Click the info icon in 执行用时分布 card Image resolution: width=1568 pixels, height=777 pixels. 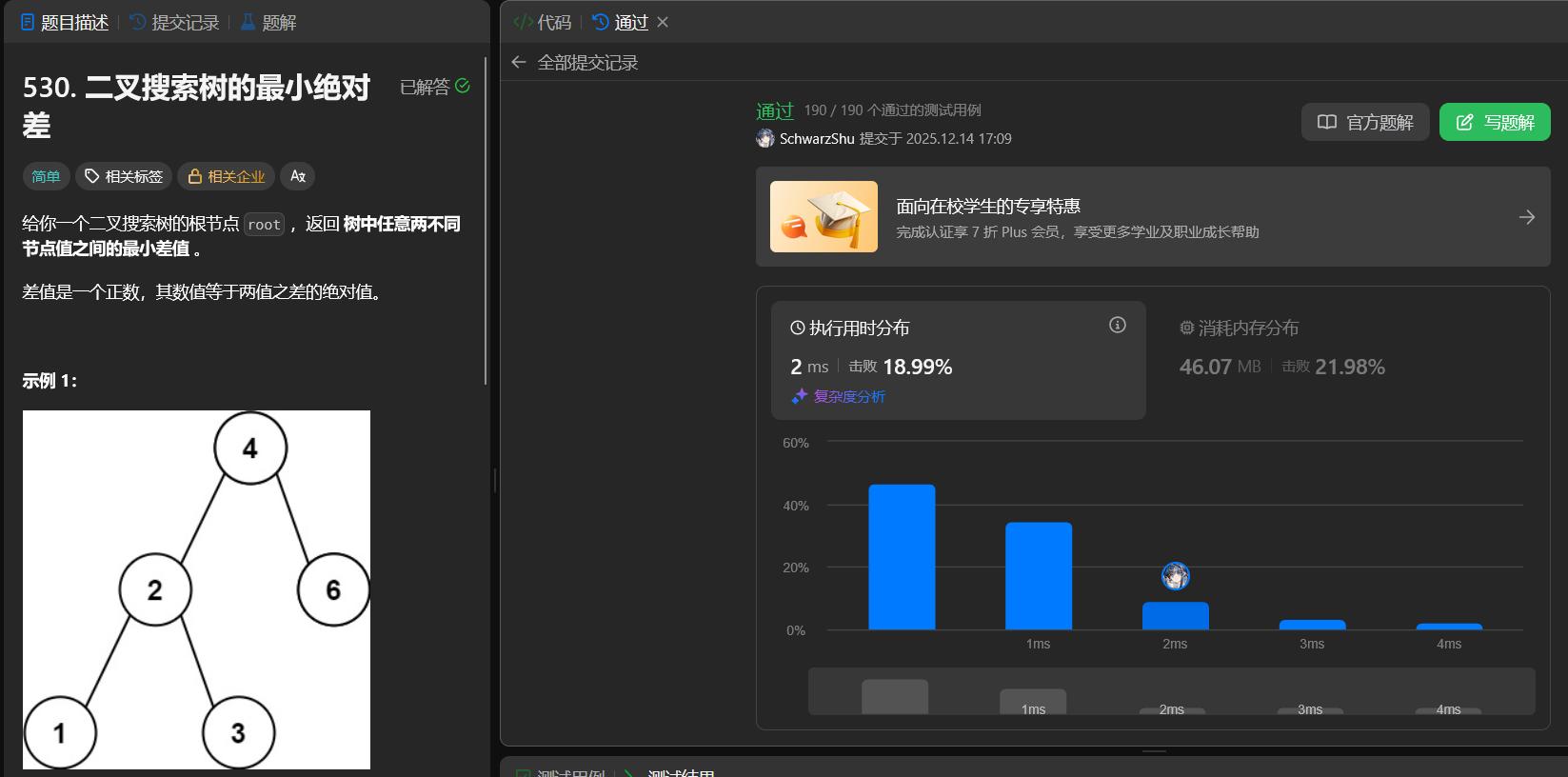coord(1117,326)
